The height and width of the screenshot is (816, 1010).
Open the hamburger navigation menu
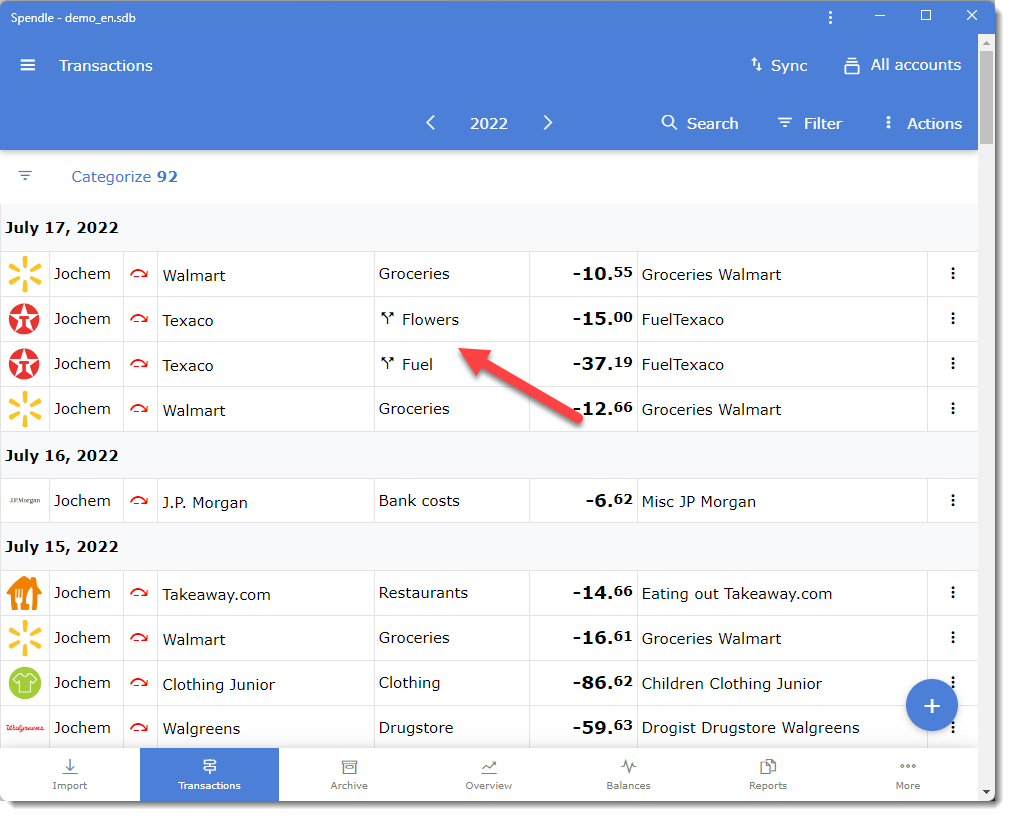point(28,66)
